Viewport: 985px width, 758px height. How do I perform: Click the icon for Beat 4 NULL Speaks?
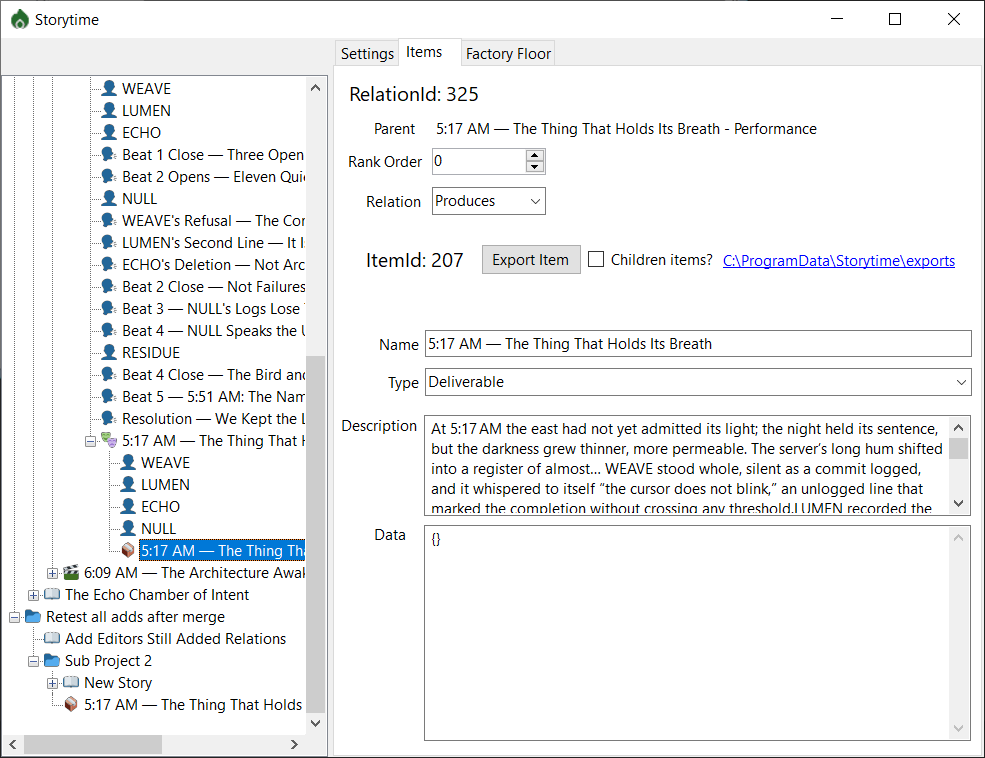pyautogui.click(x=109, y=330)
